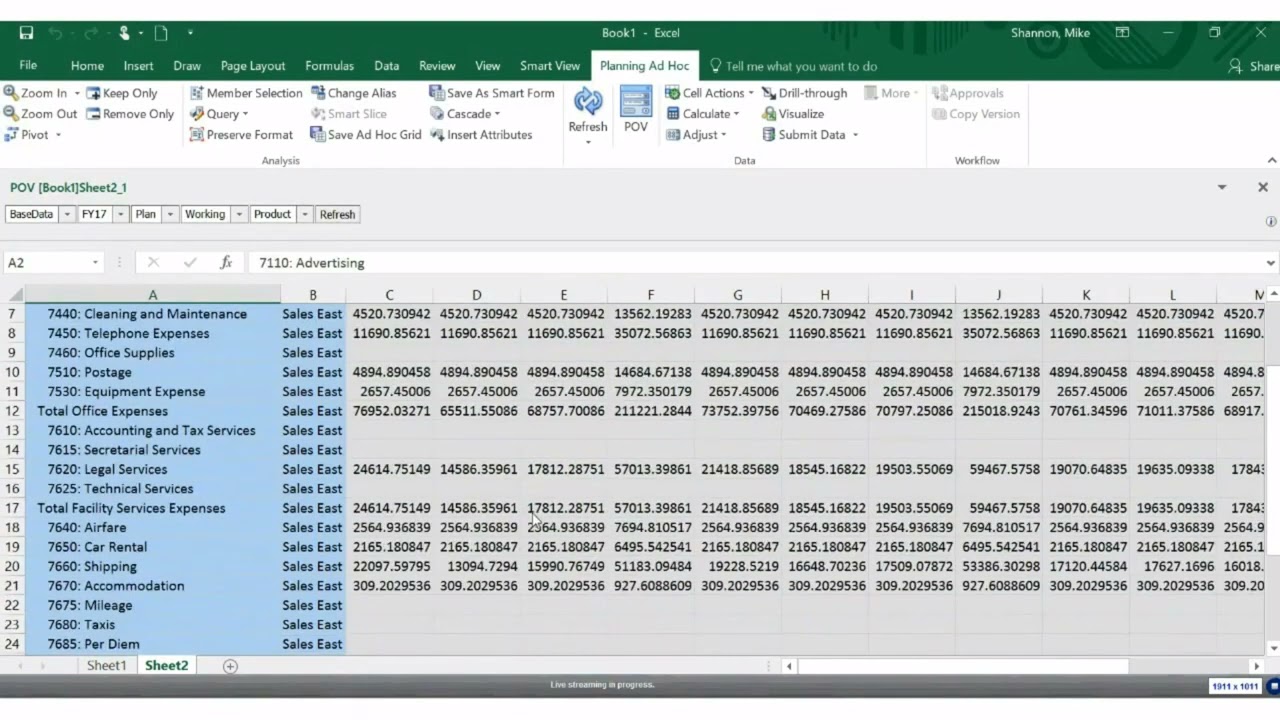Image resolution: width=1280 pixels, height=720 pixels.
Task: Click the Cascade command
Action: tap(465, 114)
